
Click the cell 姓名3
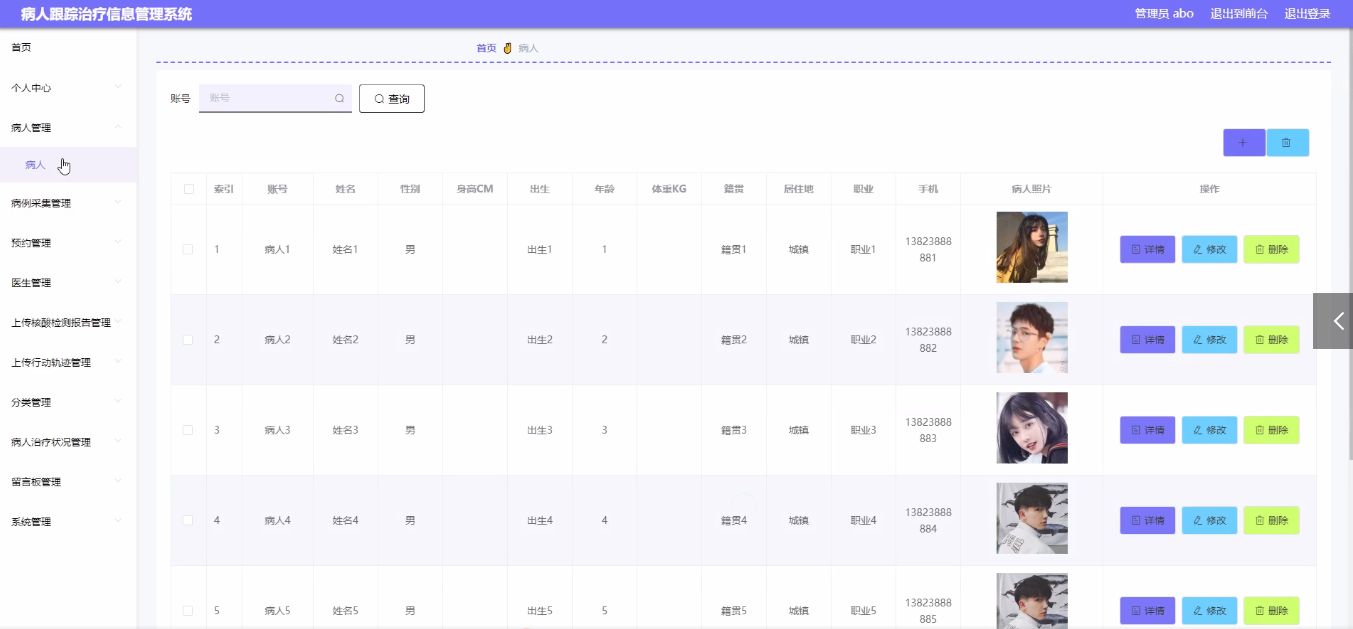(345, 430)
